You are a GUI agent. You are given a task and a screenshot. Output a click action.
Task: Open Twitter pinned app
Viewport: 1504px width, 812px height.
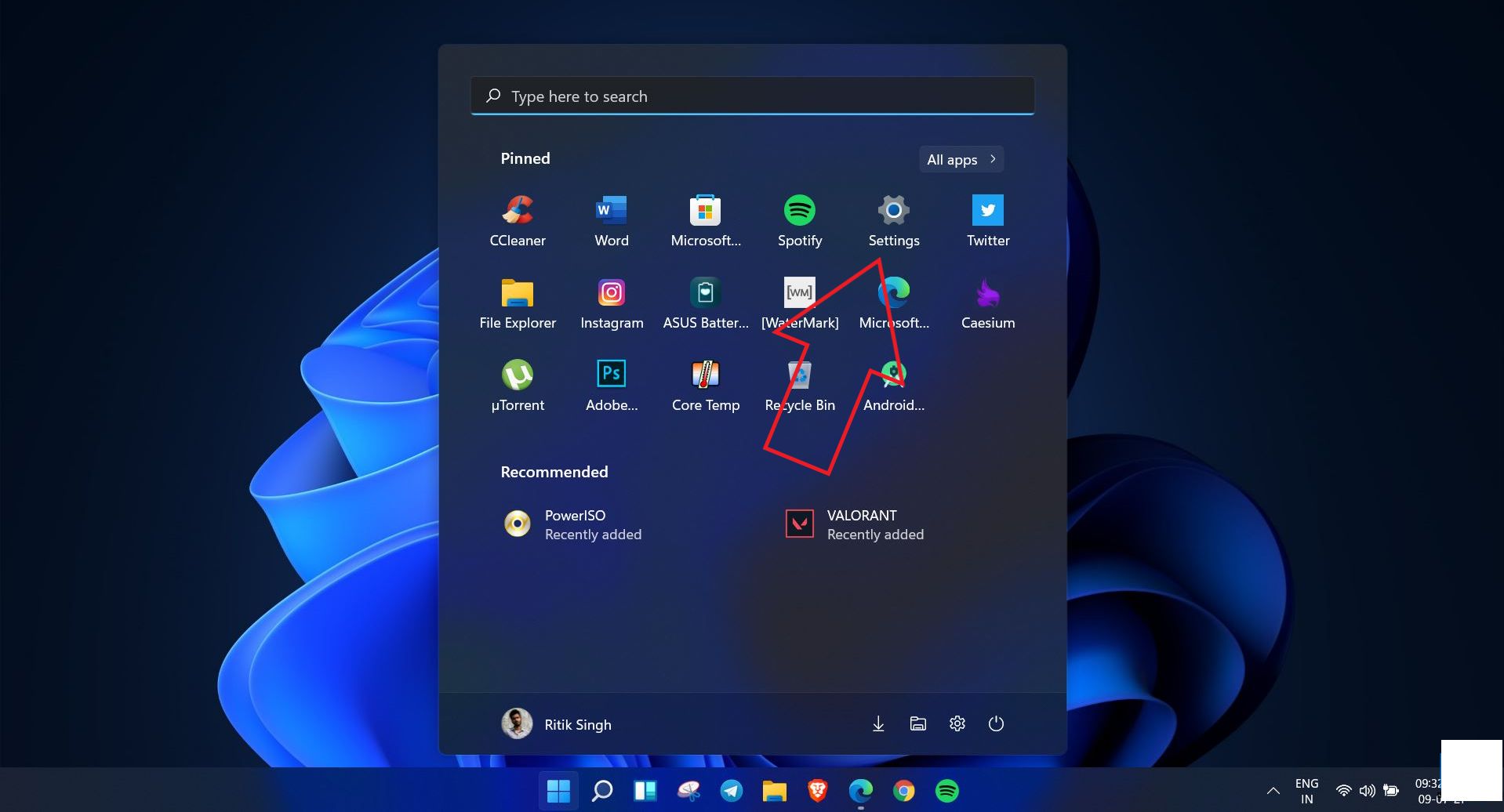(988, 222)
